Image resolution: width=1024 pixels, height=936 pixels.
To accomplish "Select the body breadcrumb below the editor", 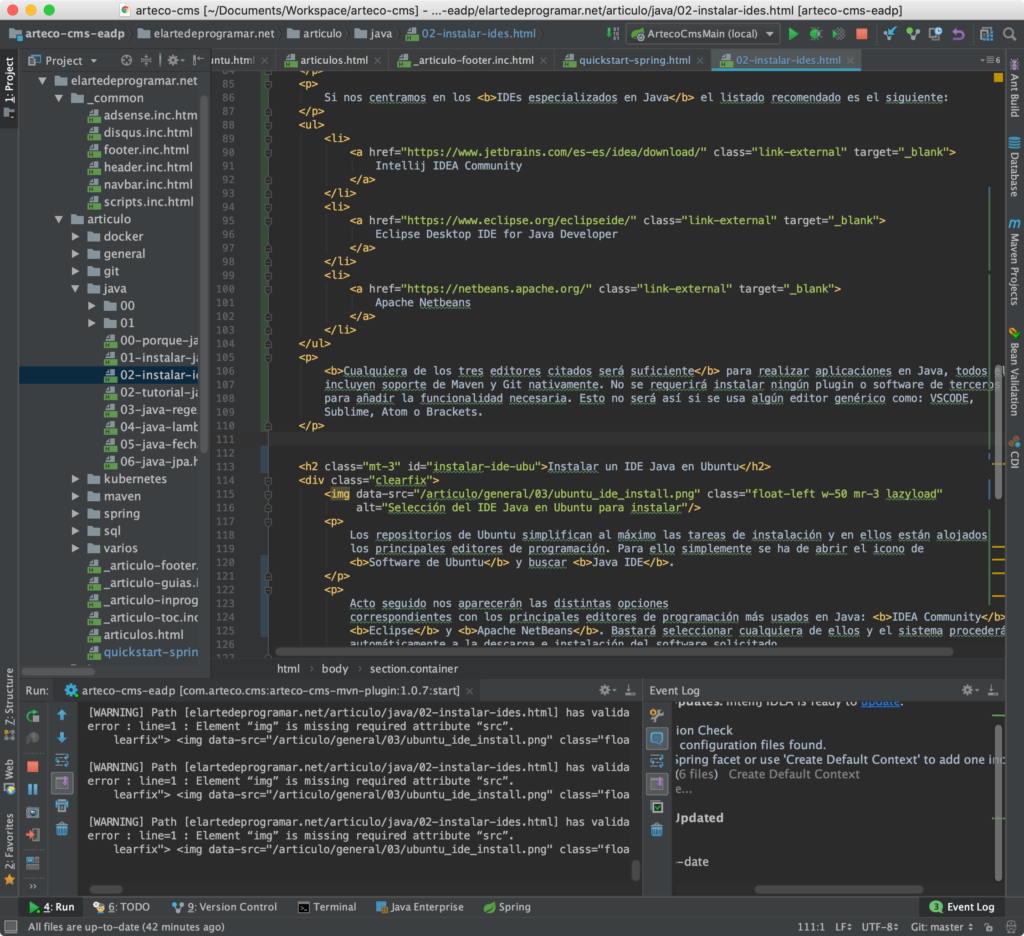I will point(335,668).
